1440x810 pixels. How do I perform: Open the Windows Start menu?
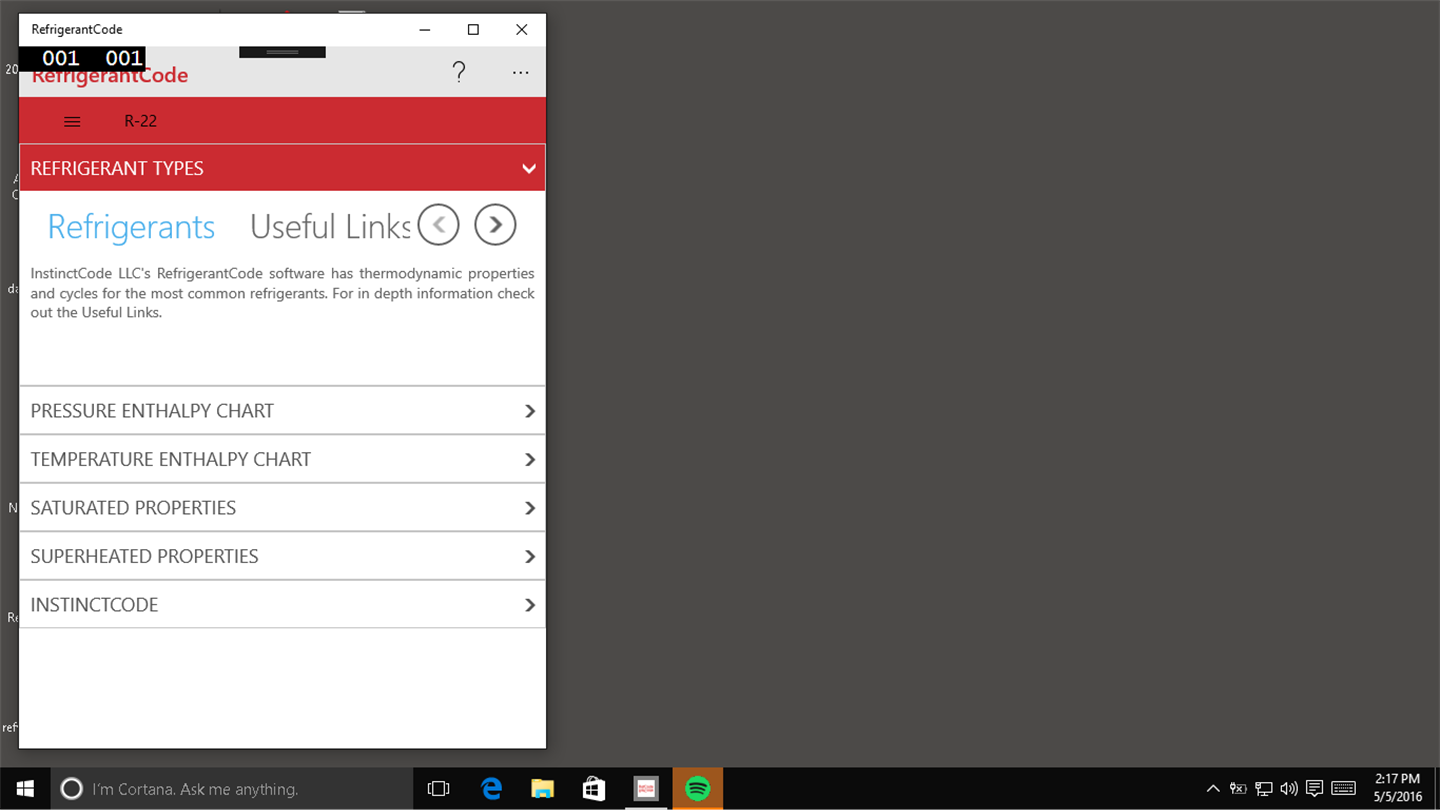[x=25, y=789]
